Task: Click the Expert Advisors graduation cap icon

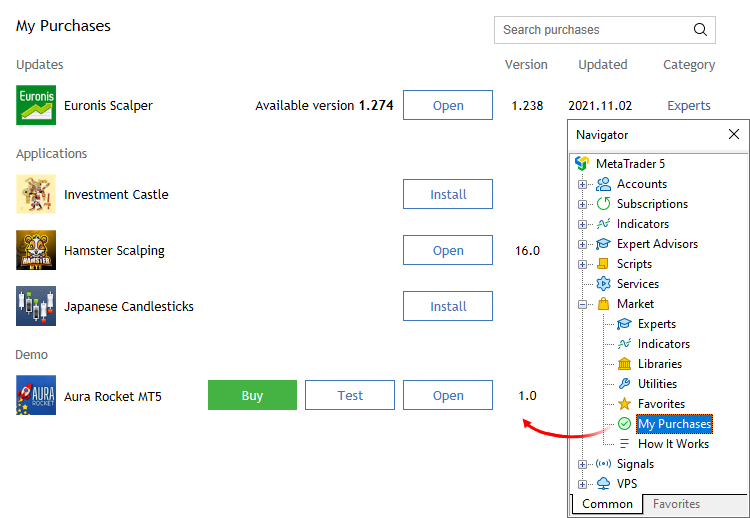Action: tap(603, 244)
